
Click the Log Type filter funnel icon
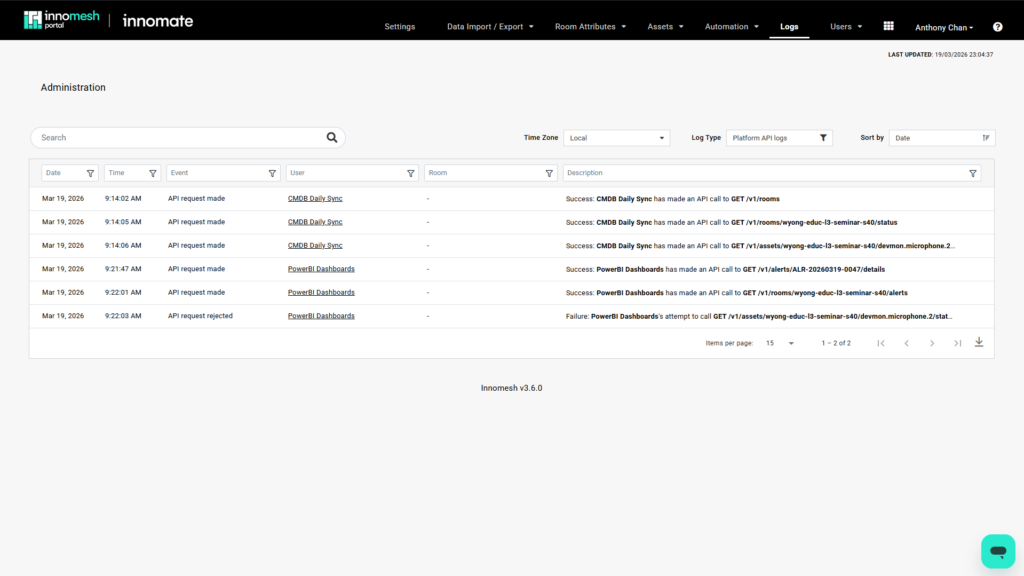coord(823,138)
